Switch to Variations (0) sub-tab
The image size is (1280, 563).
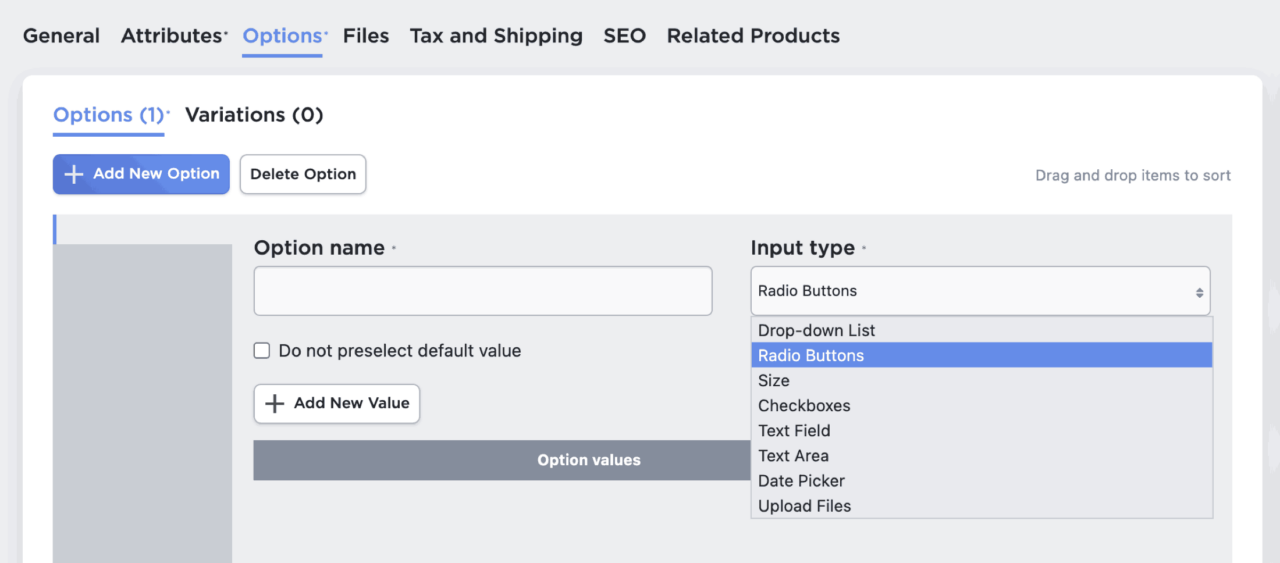[x=254, y=115]
